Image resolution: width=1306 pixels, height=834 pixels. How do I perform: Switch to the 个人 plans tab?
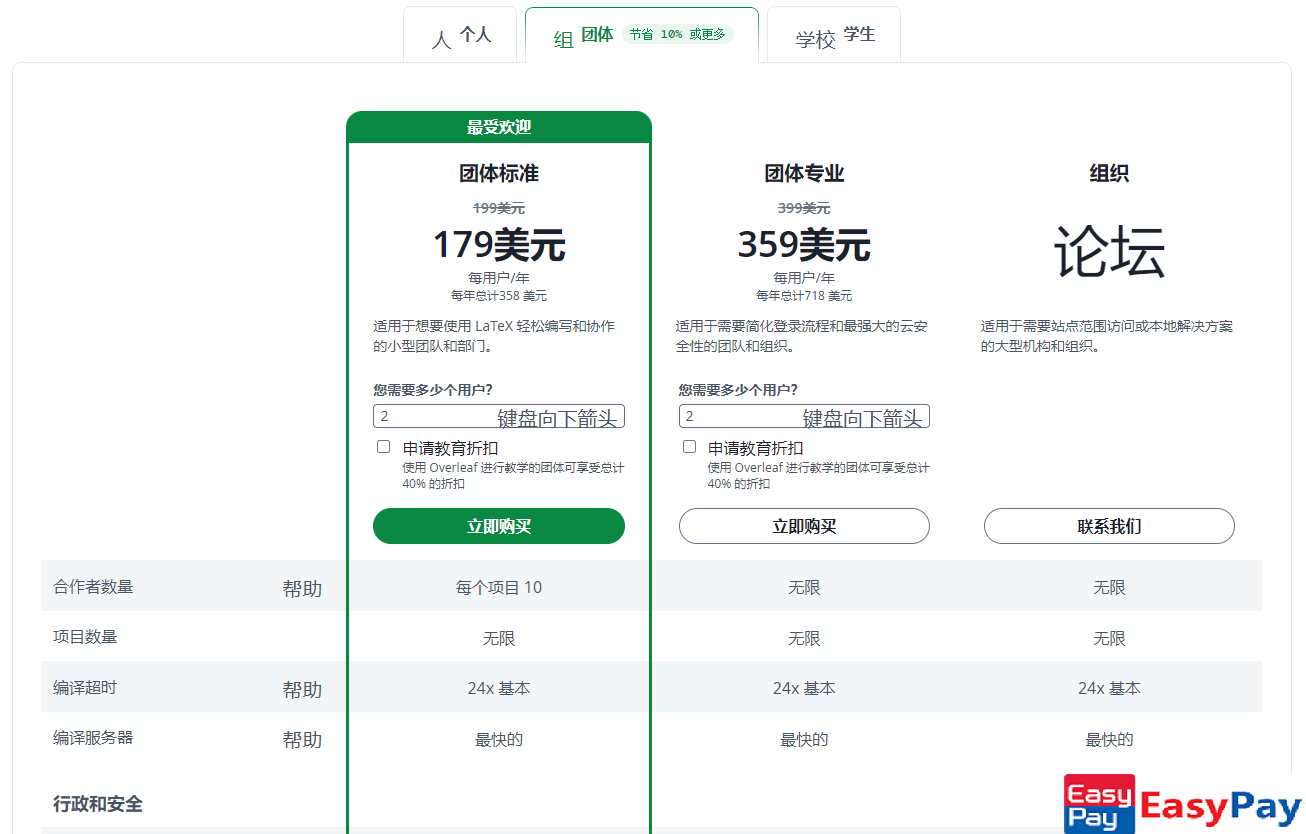pyautogui.click(x=460, y=36)
